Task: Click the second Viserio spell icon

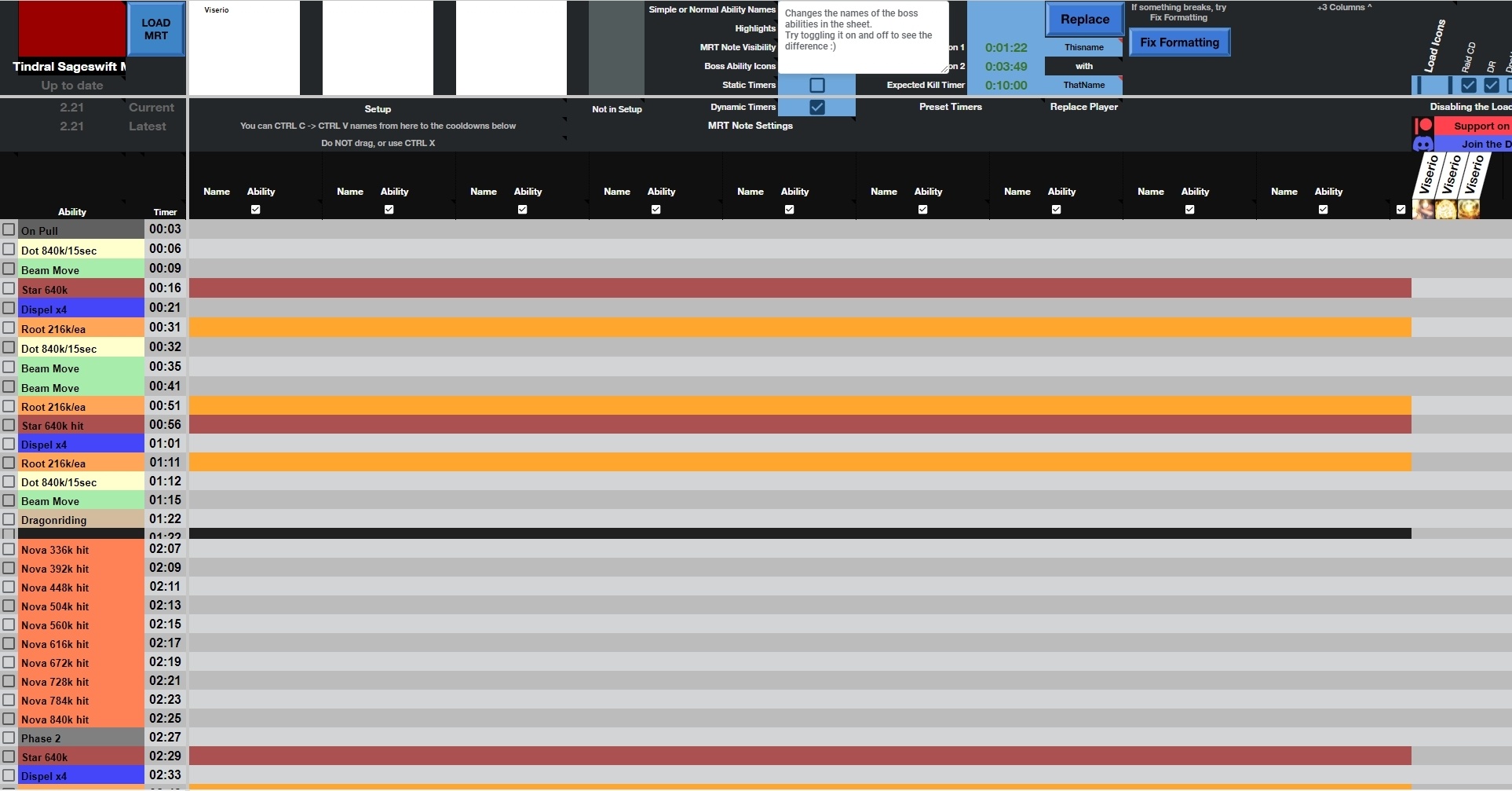Action: [x=1446, y=209]
